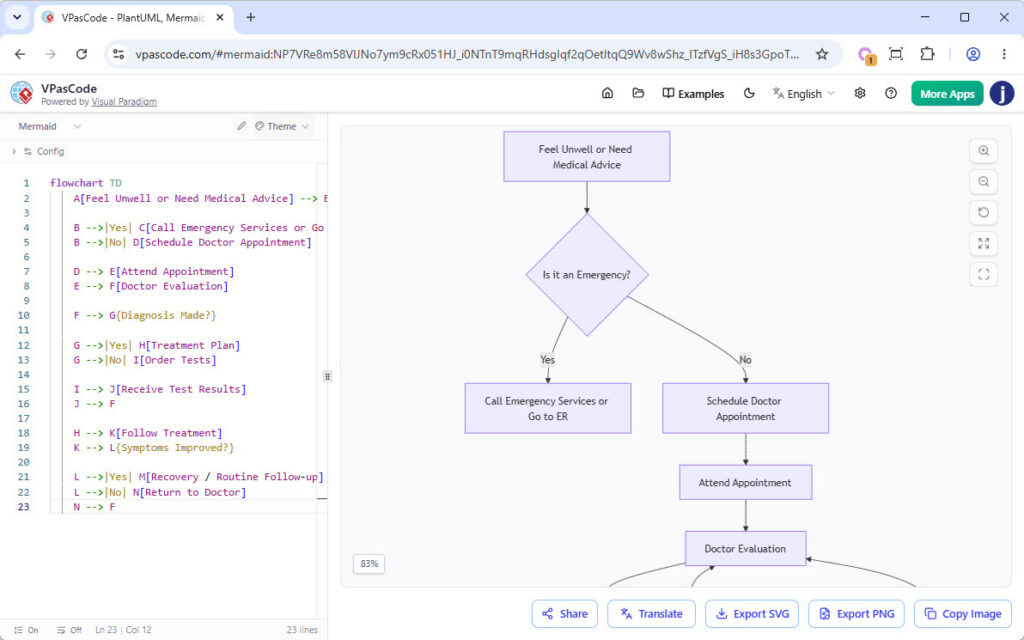Open the Examples menu

693,93
